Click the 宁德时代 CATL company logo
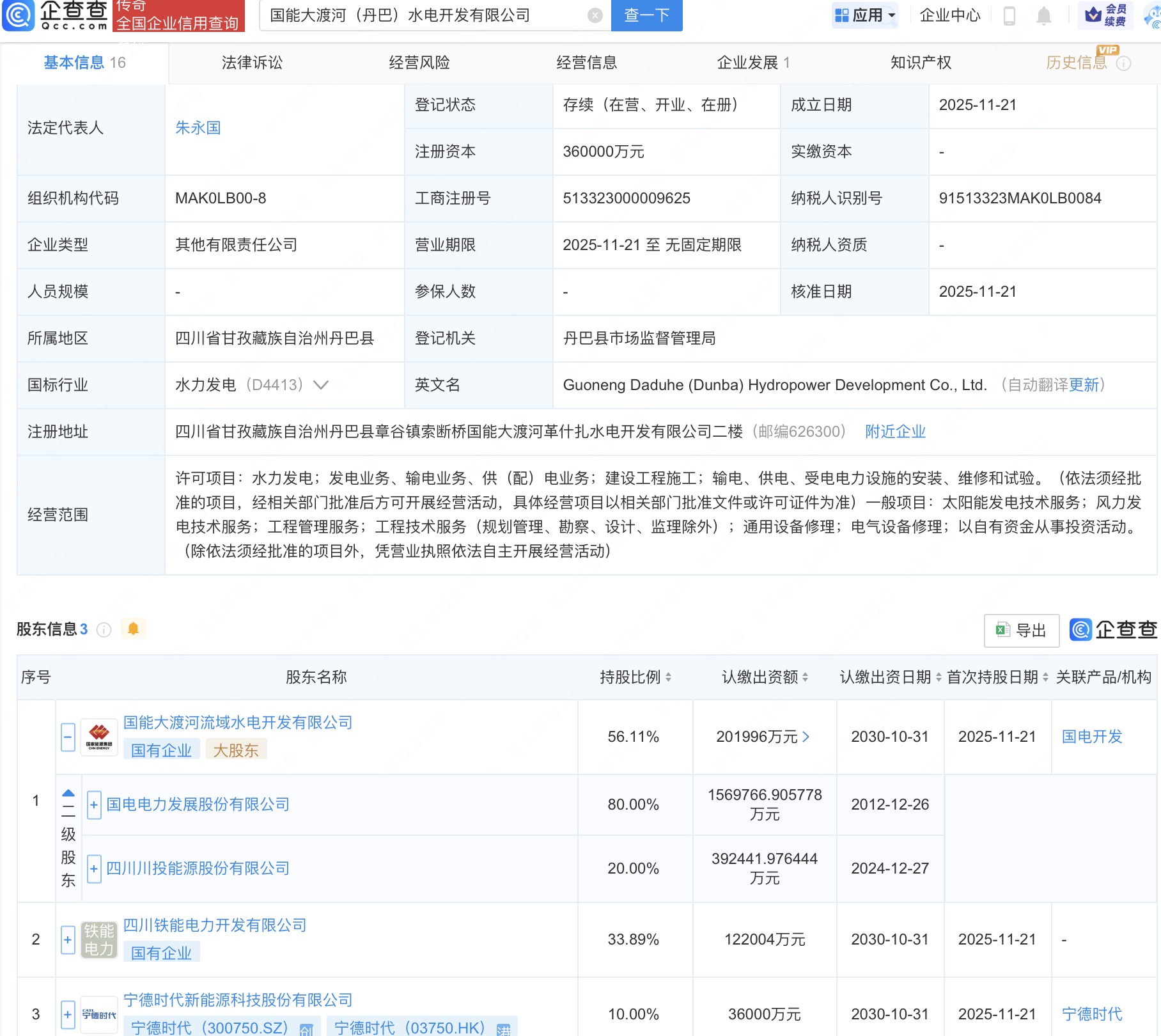This screenshot has height=1036, width=1161. point(99,1014)
